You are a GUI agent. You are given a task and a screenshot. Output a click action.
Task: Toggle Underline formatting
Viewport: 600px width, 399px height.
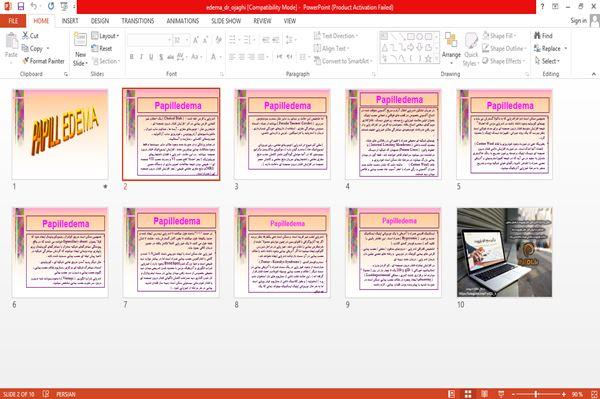pos(151,57)
